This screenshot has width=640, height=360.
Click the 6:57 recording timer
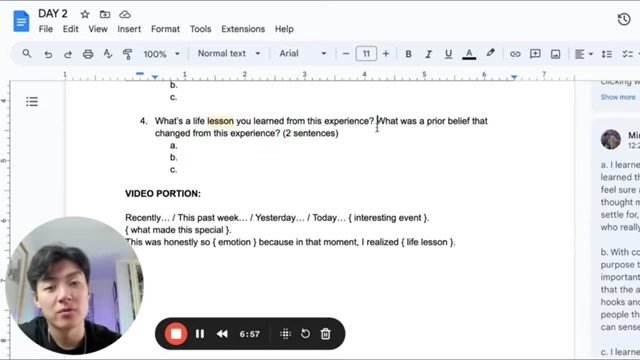click(249, 334)
